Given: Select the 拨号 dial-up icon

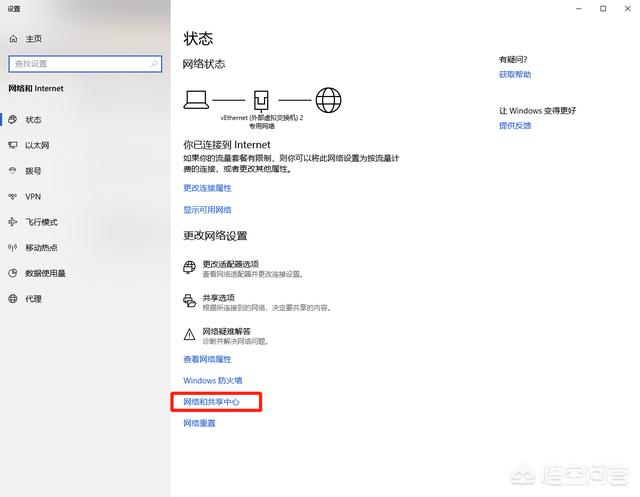Looking at the screenshot, I should (13, 171).
